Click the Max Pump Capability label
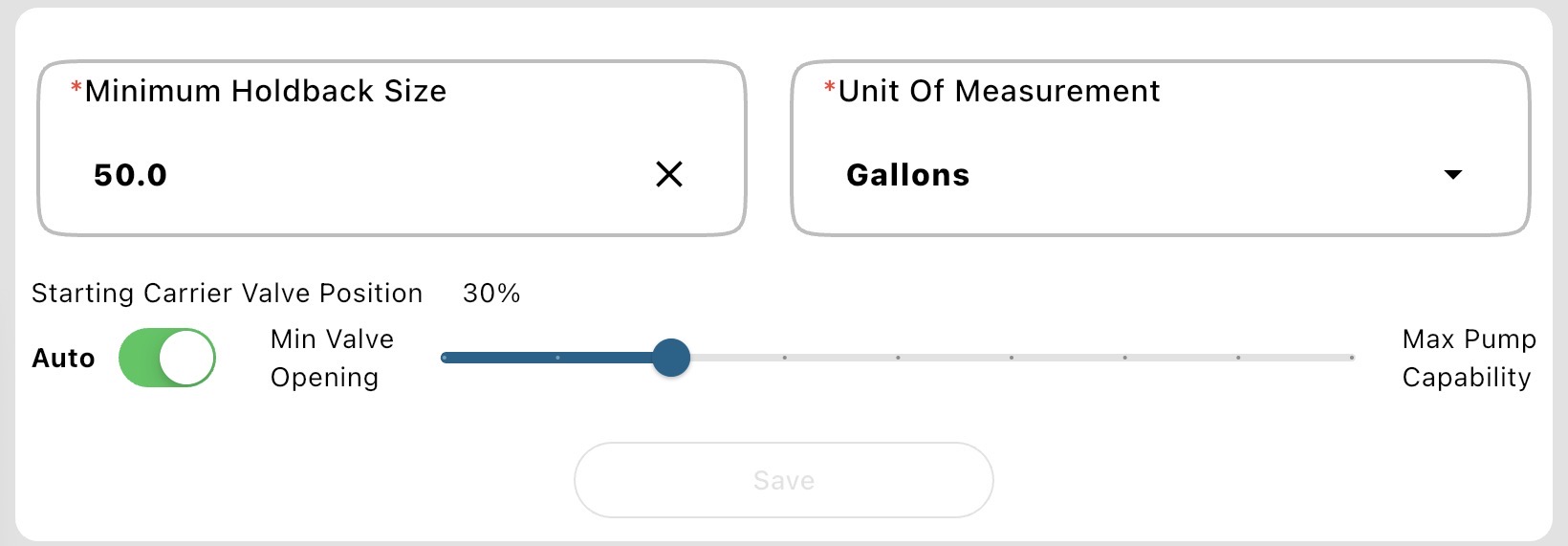The height and width of the screenshot is (546, 1568). (x=1469, y=359)
